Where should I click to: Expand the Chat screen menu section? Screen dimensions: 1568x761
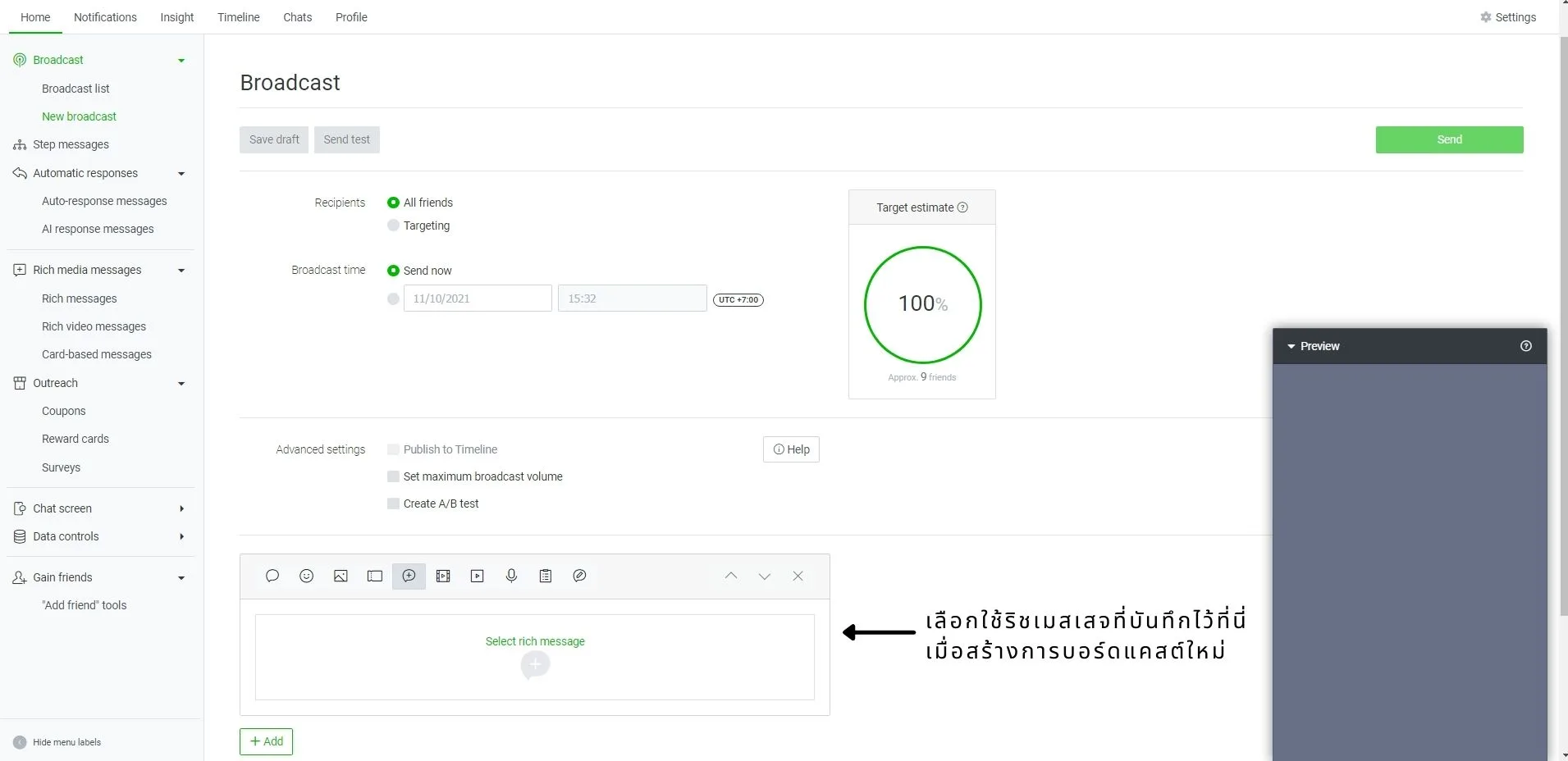coord(181,508)
